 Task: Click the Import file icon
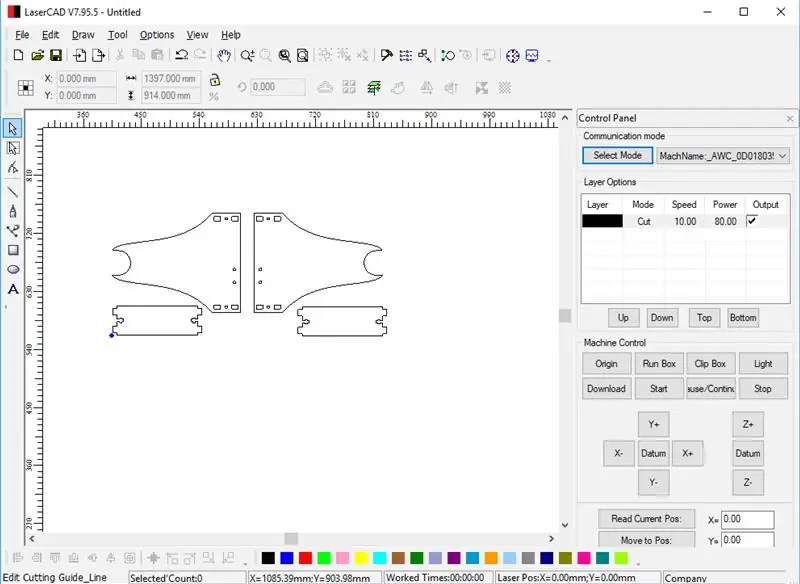(80, 55)
